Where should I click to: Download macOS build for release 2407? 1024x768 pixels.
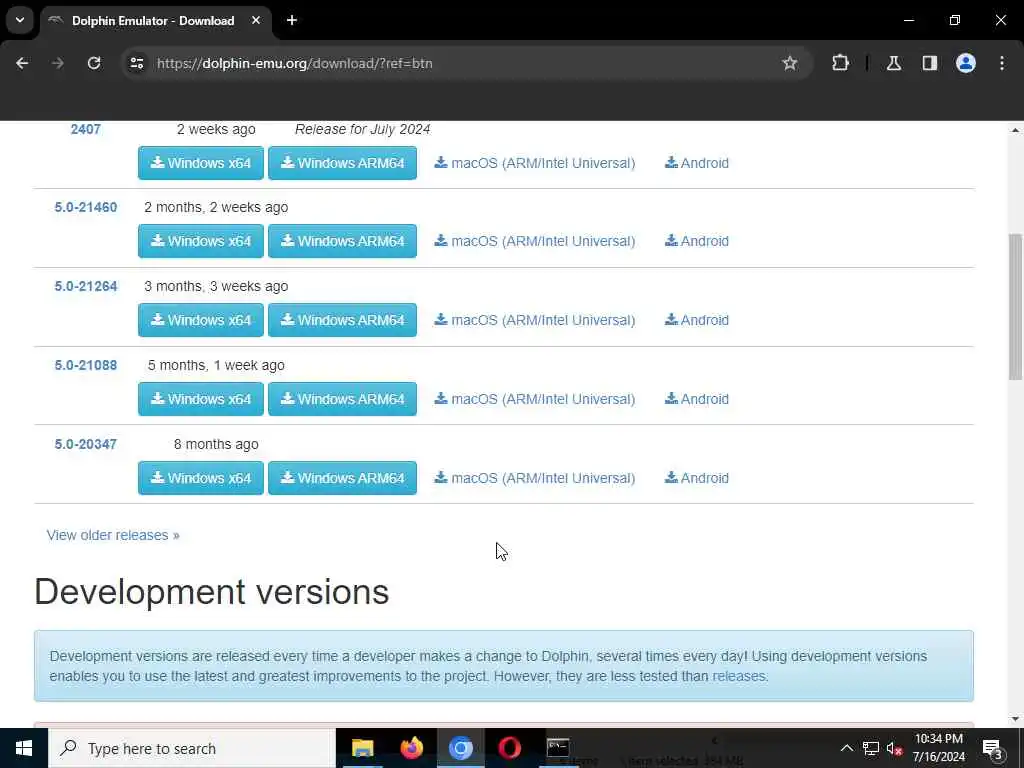pyautogui.click(x=535, y=163)
